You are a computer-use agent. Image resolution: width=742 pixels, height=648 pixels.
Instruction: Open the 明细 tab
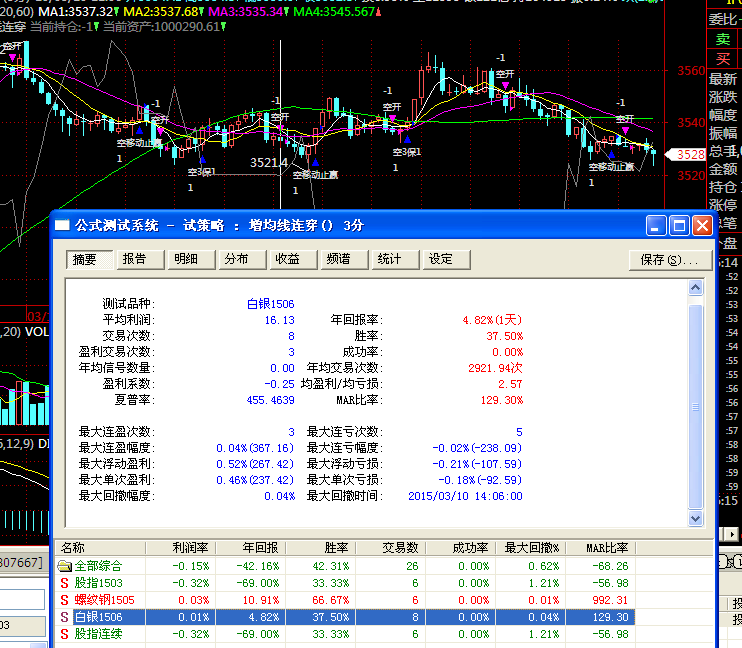[x=191, y=259]
